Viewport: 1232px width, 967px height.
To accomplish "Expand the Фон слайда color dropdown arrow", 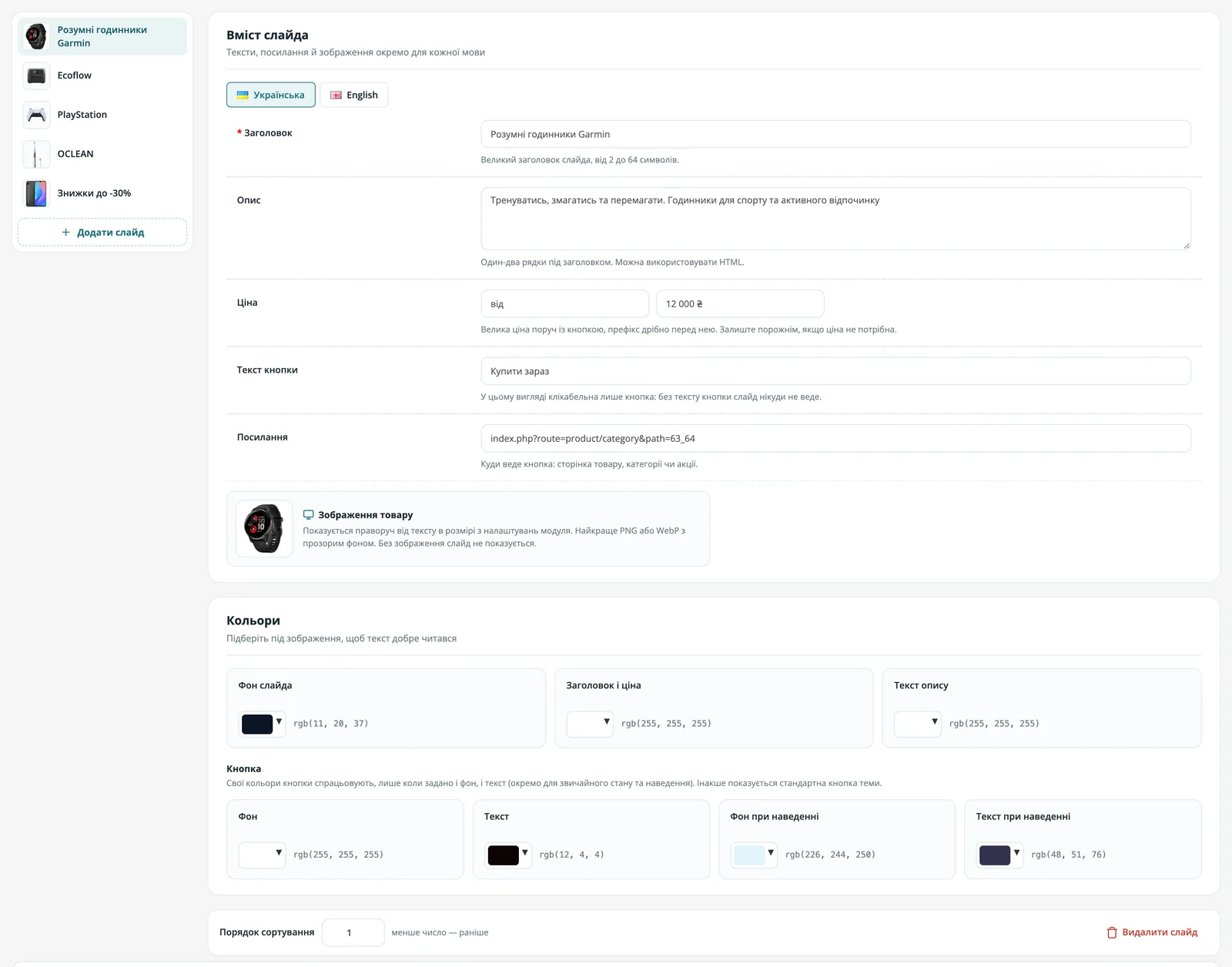I will (279, 722).
